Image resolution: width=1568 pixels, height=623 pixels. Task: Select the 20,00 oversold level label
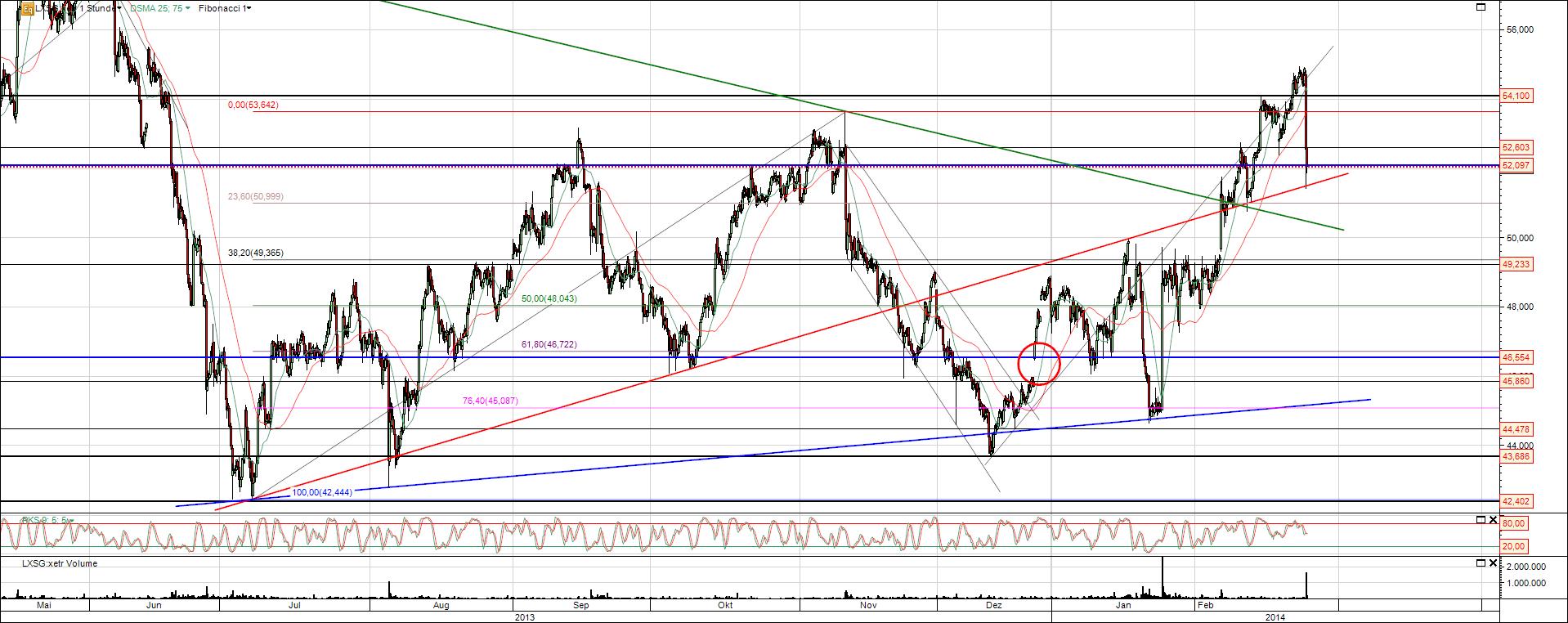click(1513, 546)
